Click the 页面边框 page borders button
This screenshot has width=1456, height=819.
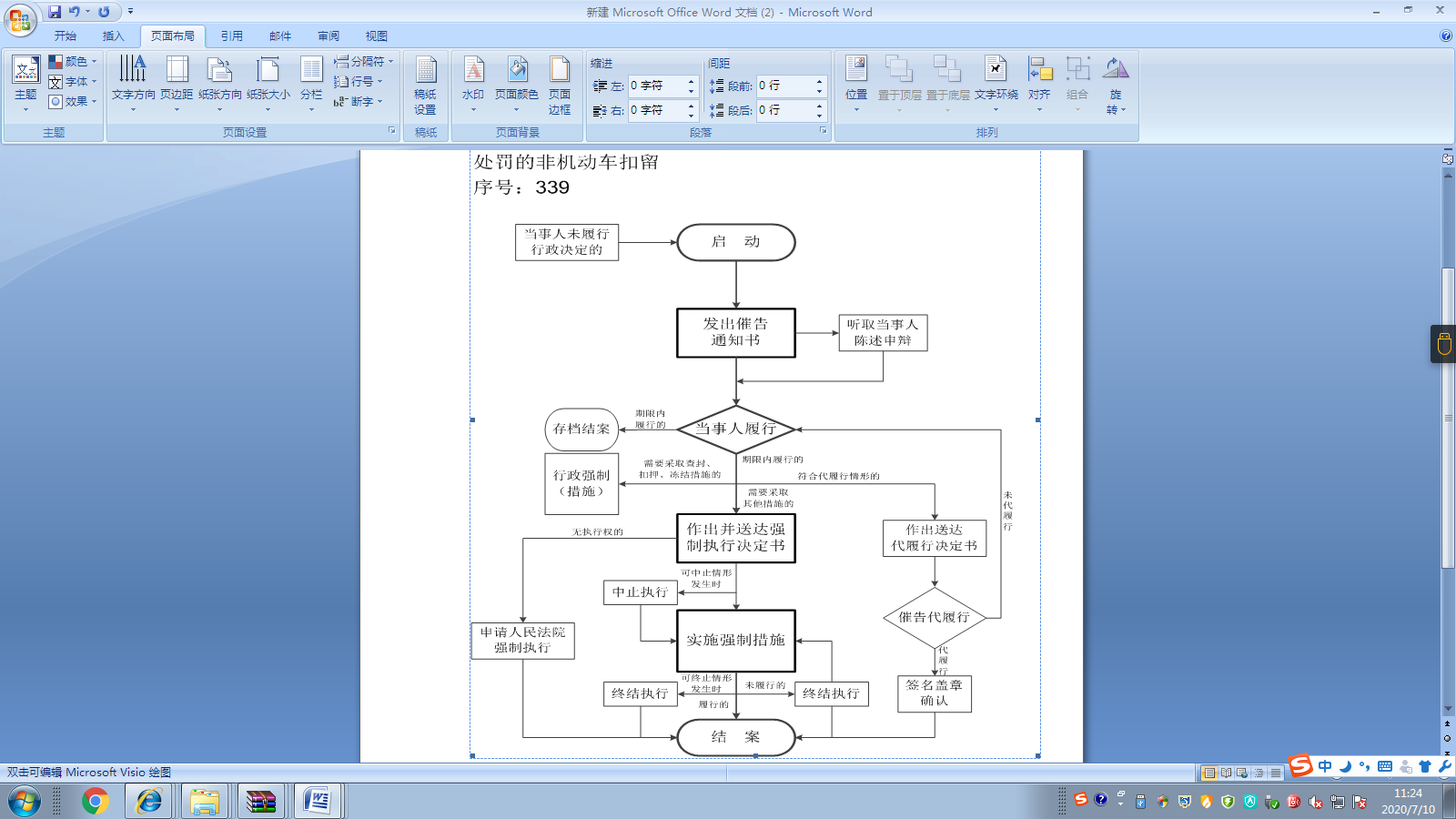(x=560, y=86)
